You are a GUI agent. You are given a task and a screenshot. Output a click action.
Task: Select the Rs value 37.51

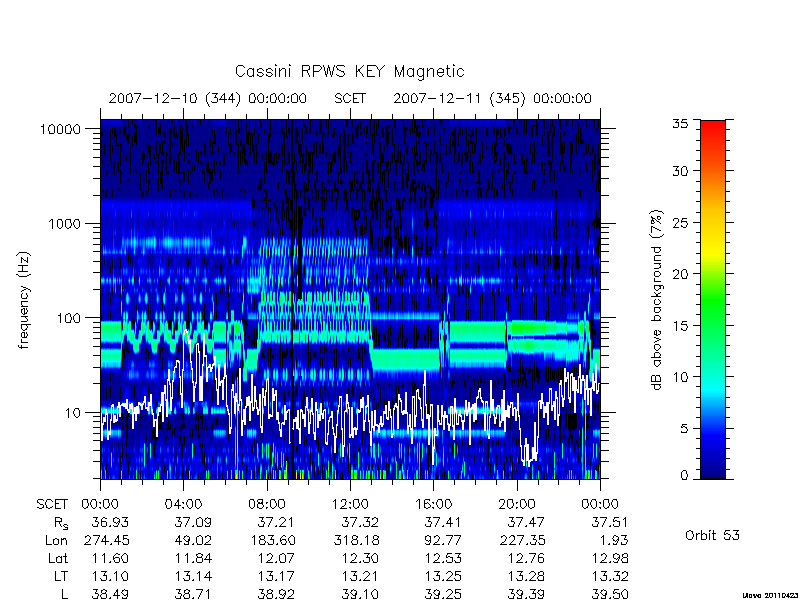610,522
